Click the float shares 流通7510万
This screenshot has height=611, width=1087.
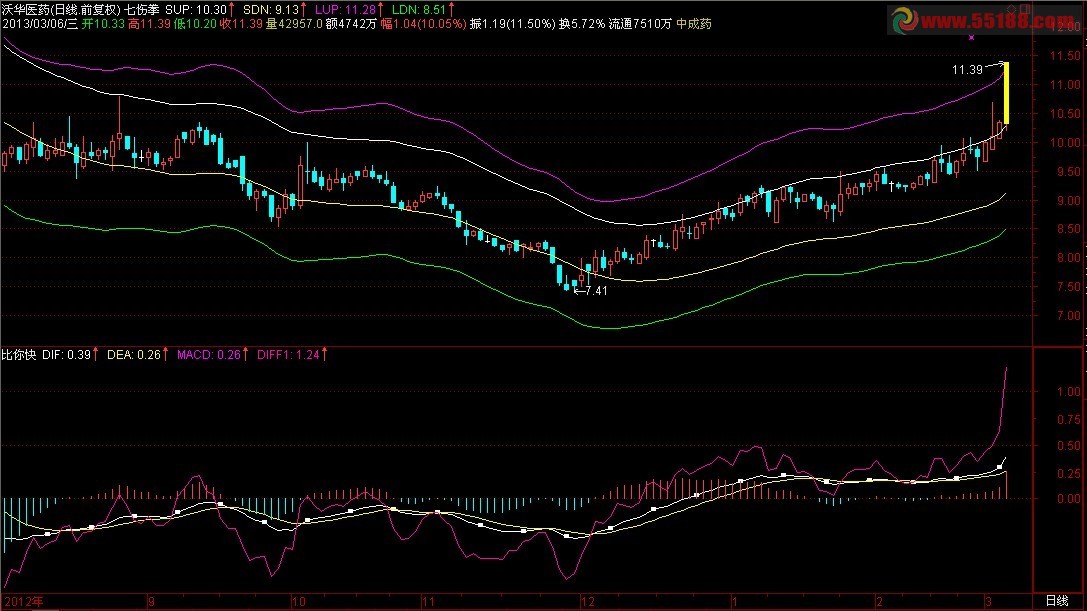click(640, 24)
